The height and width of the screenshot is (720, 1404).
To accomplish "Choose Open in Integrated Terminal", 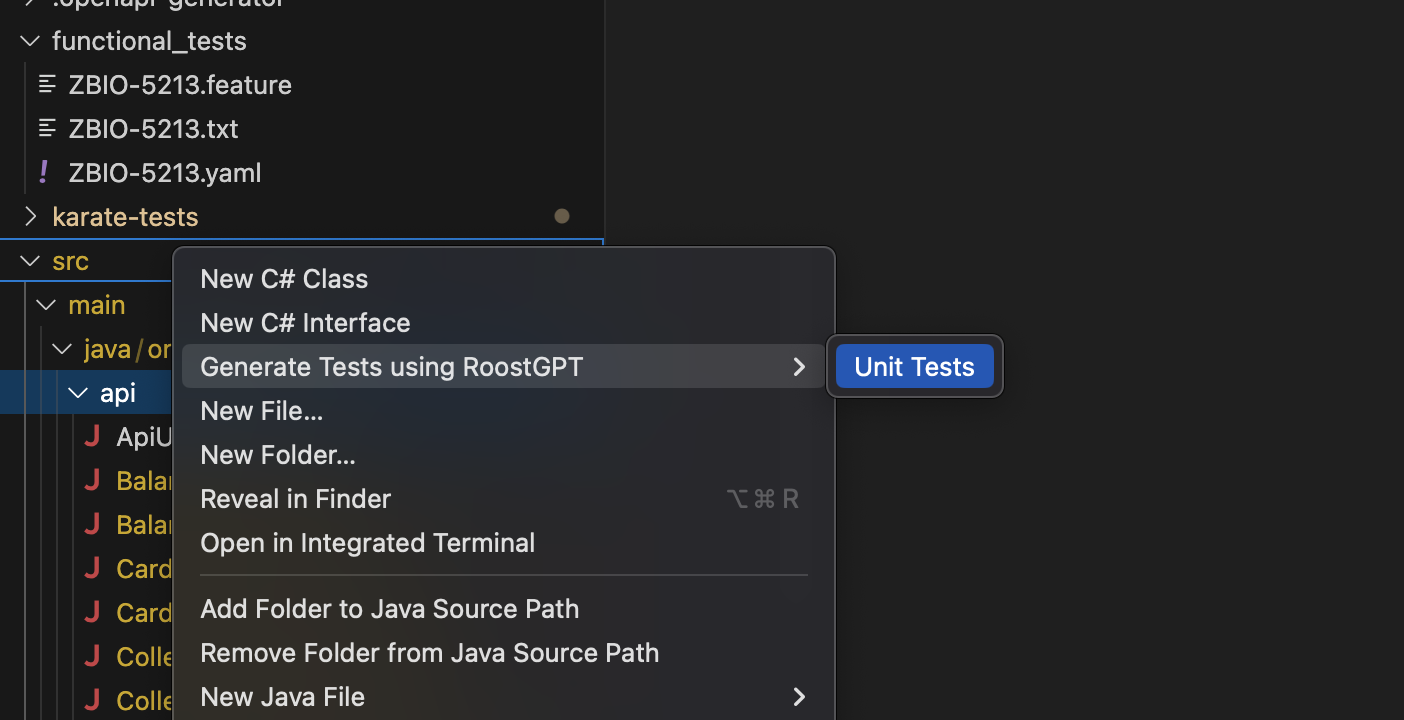I will pyautogui.click(x=367, y=542).
